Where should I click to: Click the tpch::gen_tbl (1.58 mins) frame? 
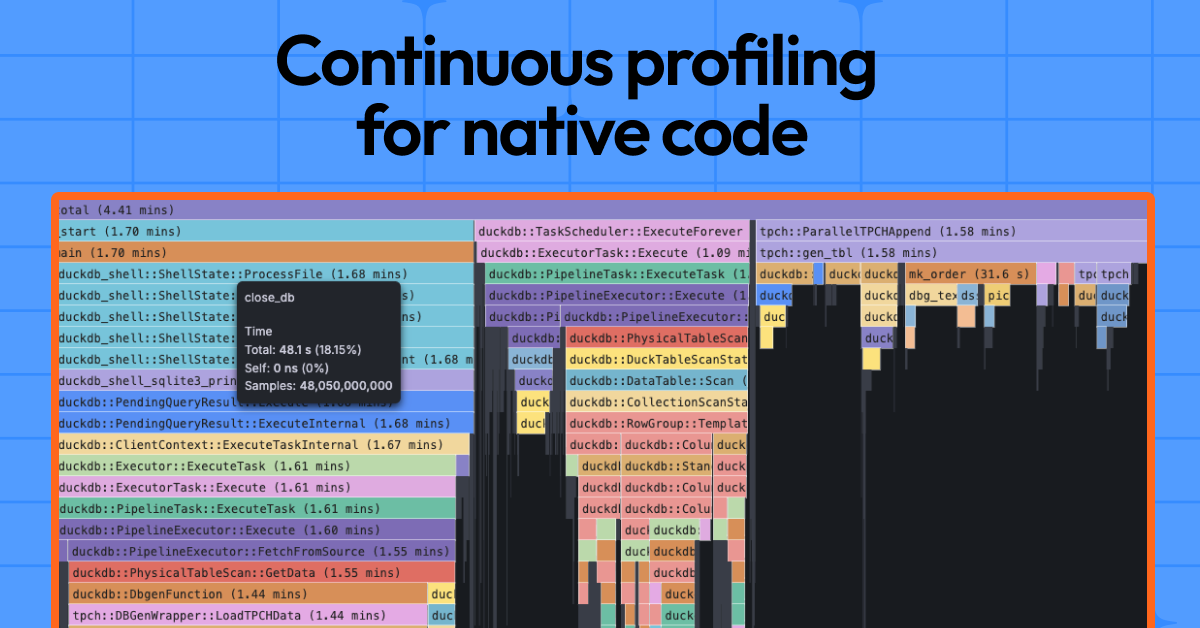coord(950,253)
